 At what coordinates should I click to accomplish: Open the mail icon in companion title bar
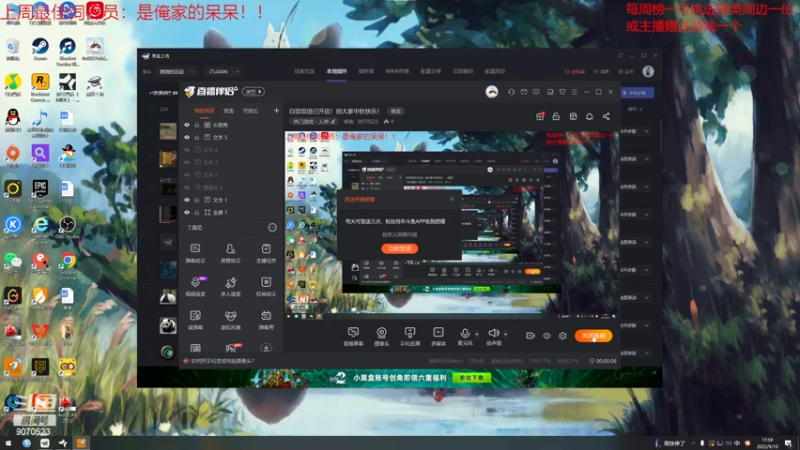coord(524,92)
